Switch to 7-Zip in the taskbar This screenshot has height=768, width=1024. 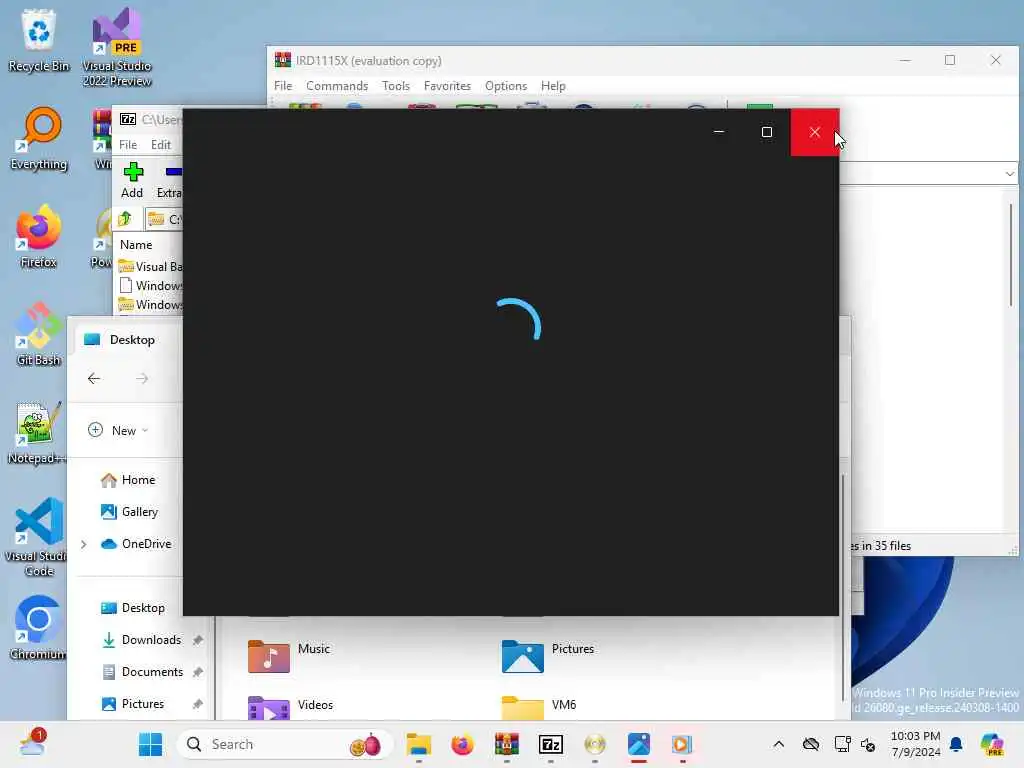551,744
